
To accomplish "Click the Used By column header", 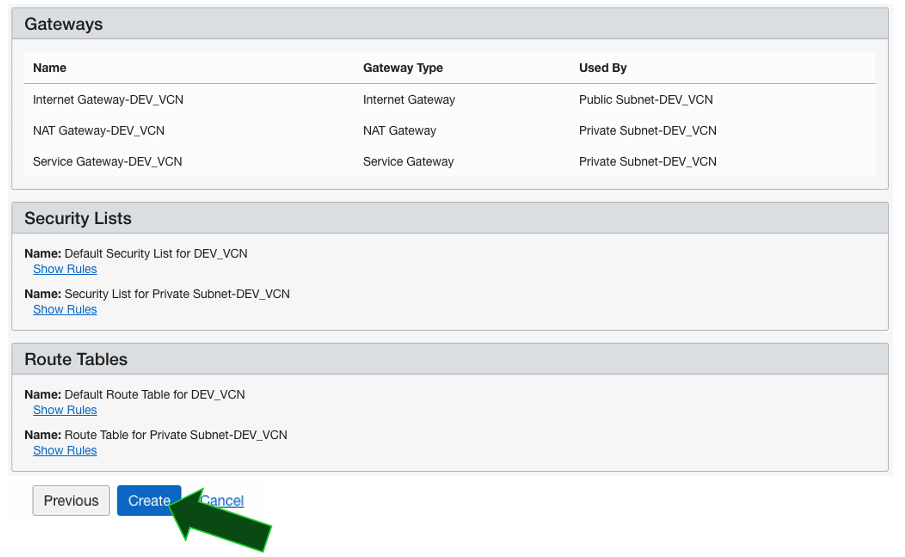I will [603, 68].
